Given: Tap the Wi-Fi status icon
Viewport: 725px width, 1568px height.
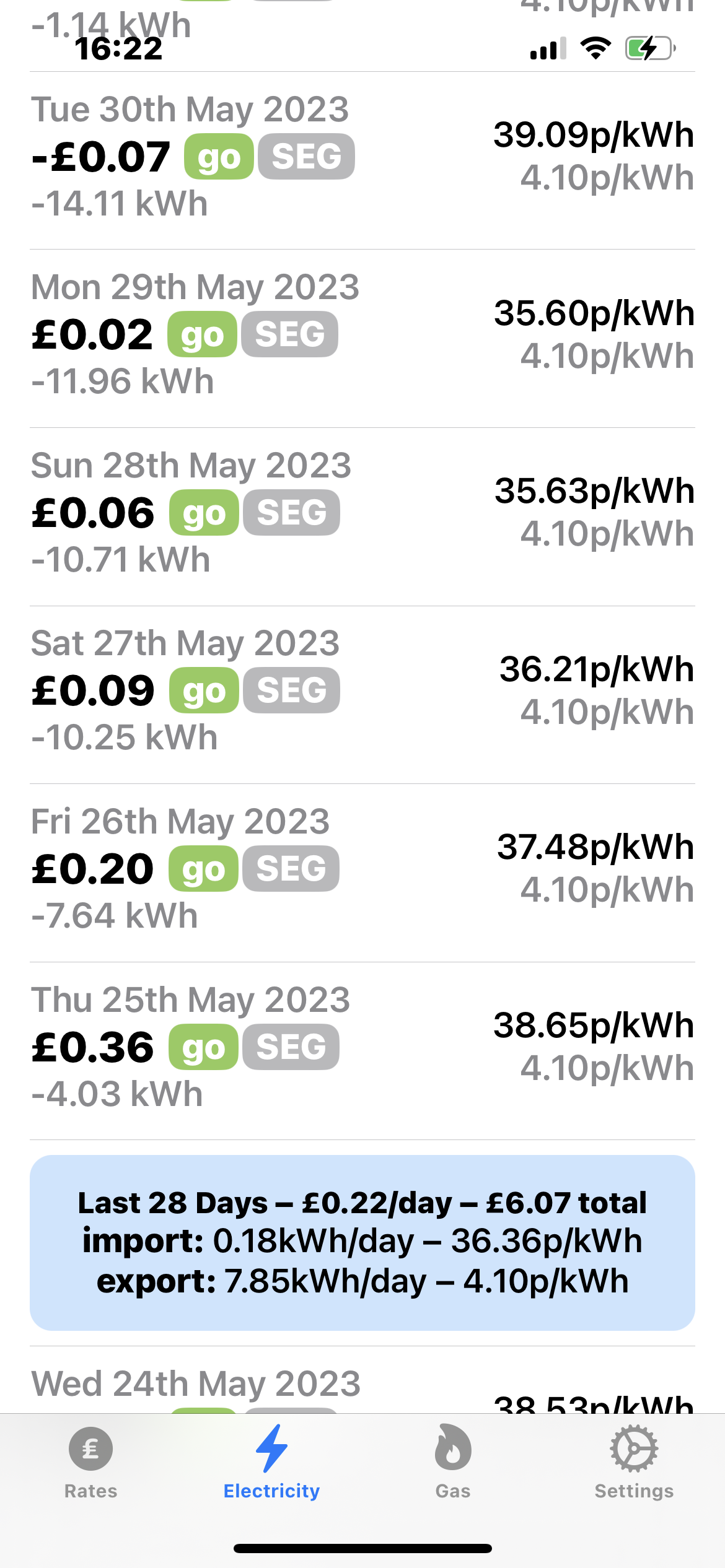Looking at the screenshot, I should (595, 48).
